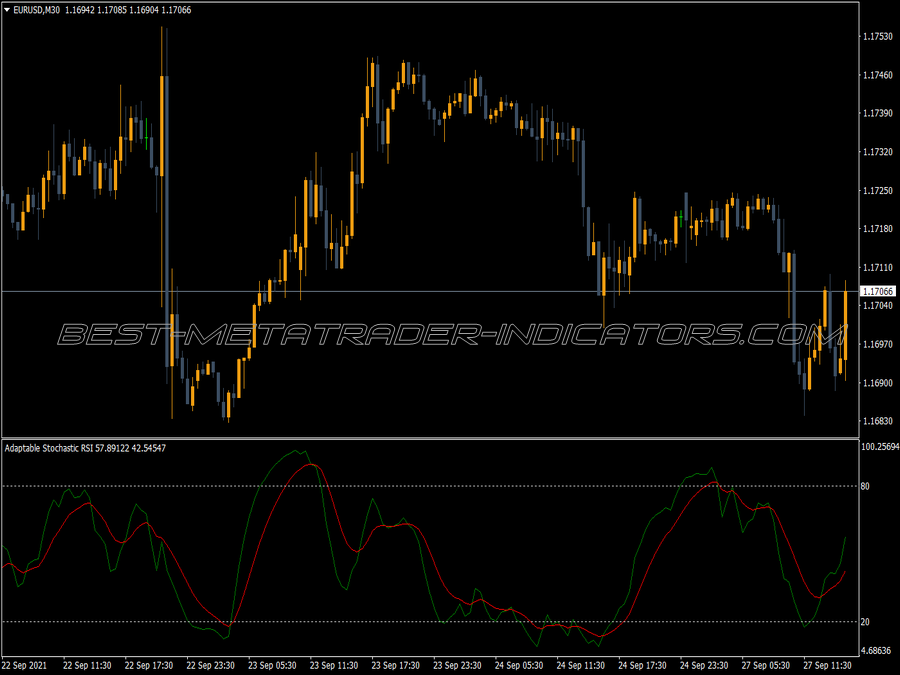Click price scale value 1.16830
The width and height of the screenshot is (900, 675).
click(x=878, y=421)
